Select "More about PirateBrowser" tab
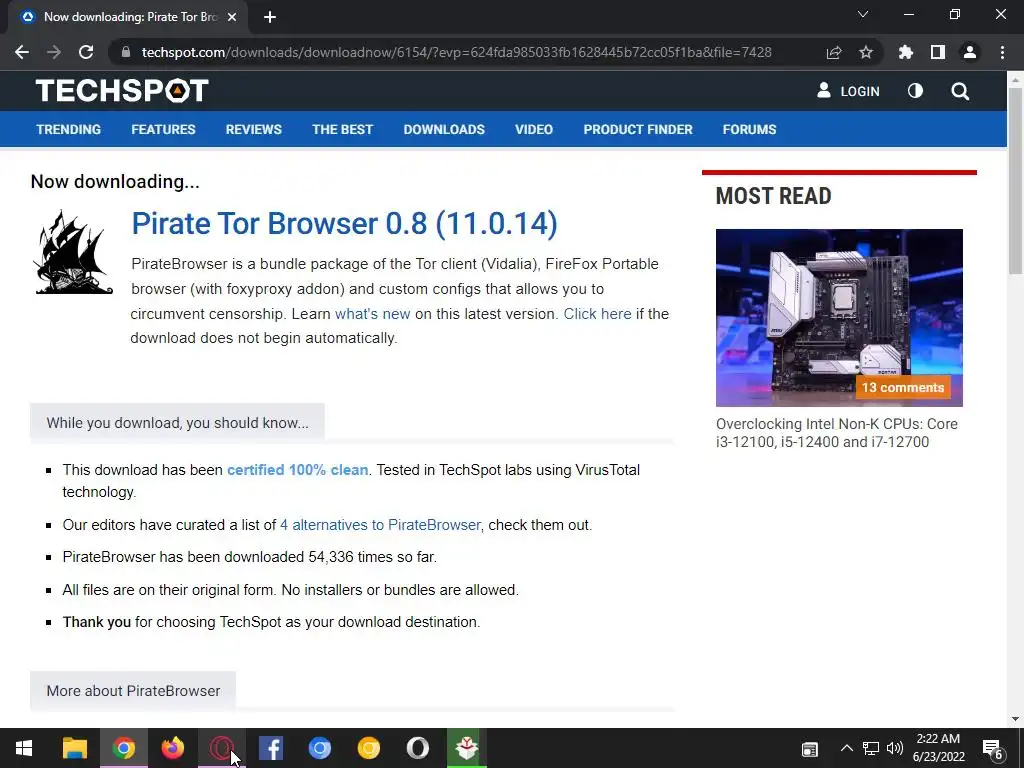 coord(133,691)
